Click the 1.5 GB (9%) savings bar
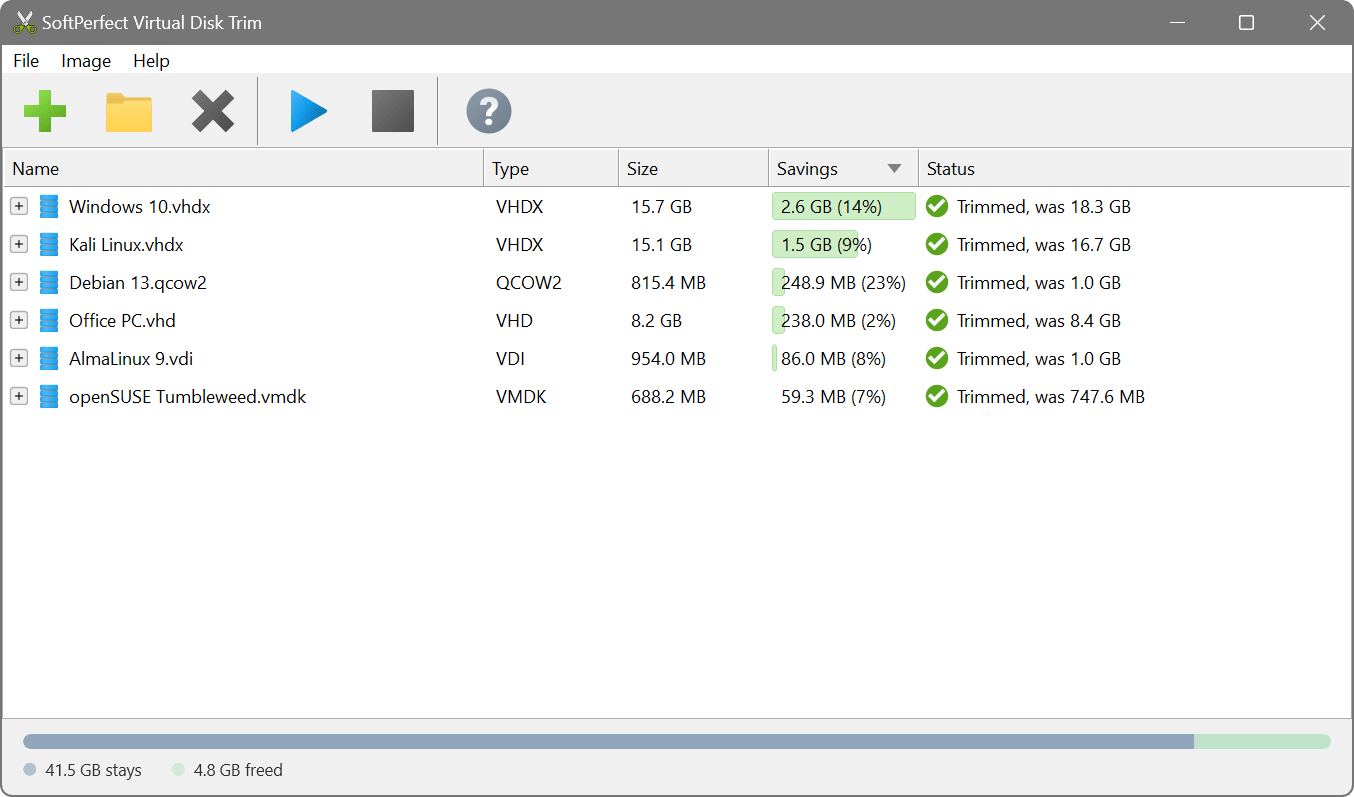The width and height of the screenshot is (1354, 797). point(815,245)
